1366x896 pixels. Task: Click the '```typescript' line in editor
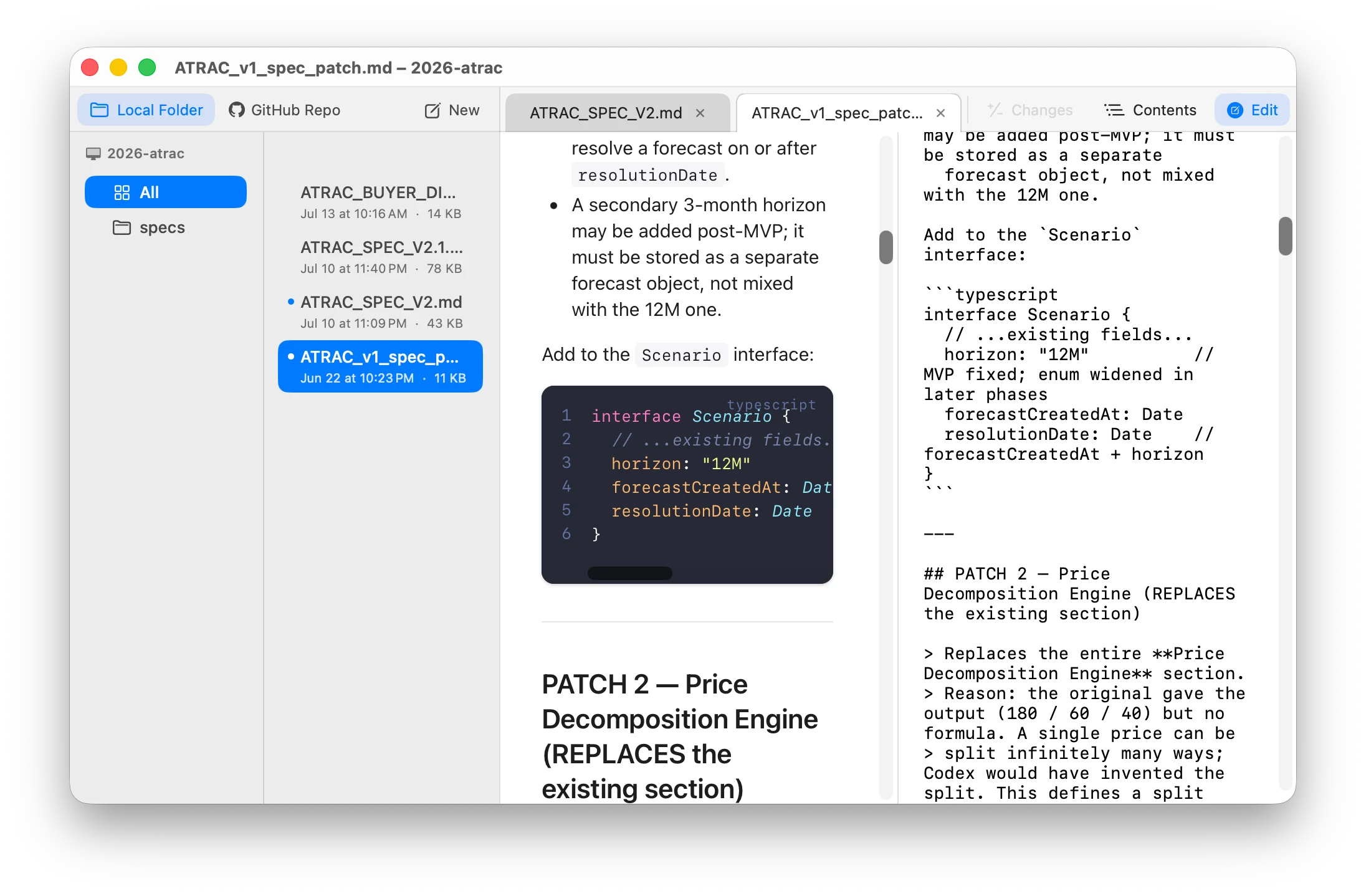click(x=991, y=295)
